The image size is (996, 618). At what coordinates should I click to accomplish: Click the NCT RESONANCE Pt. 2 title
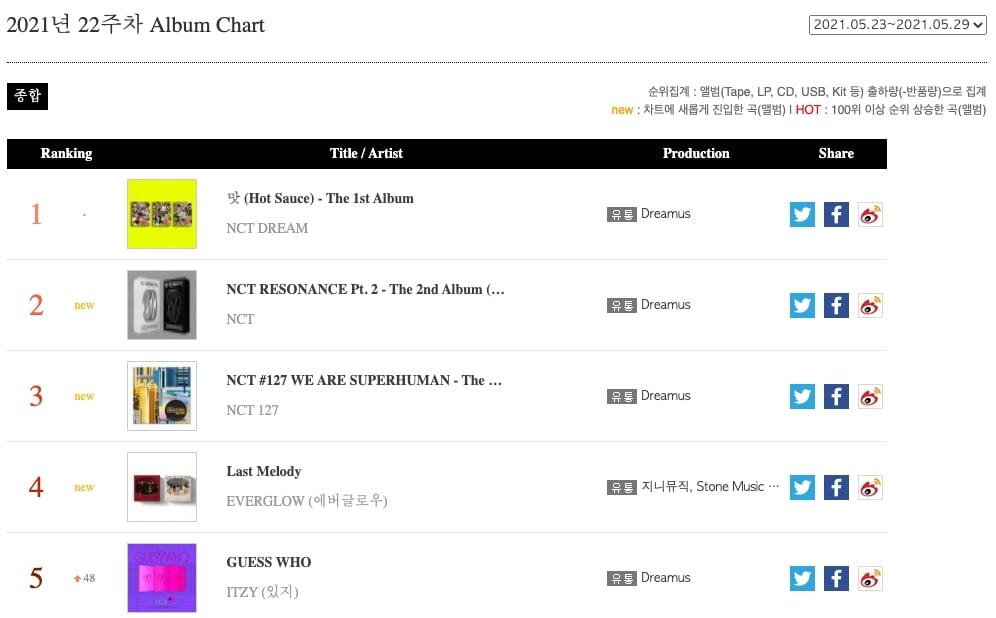tap(365, 289)
